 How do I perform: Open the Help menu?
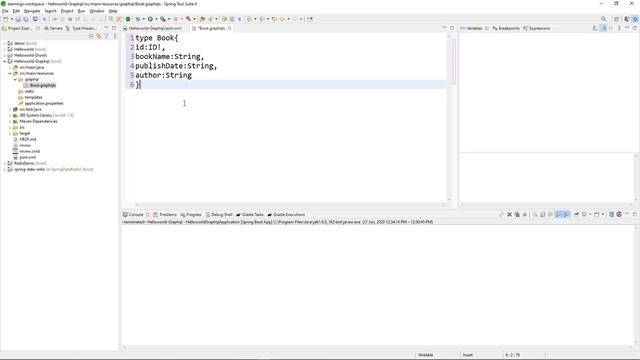(x=113, y=11)
